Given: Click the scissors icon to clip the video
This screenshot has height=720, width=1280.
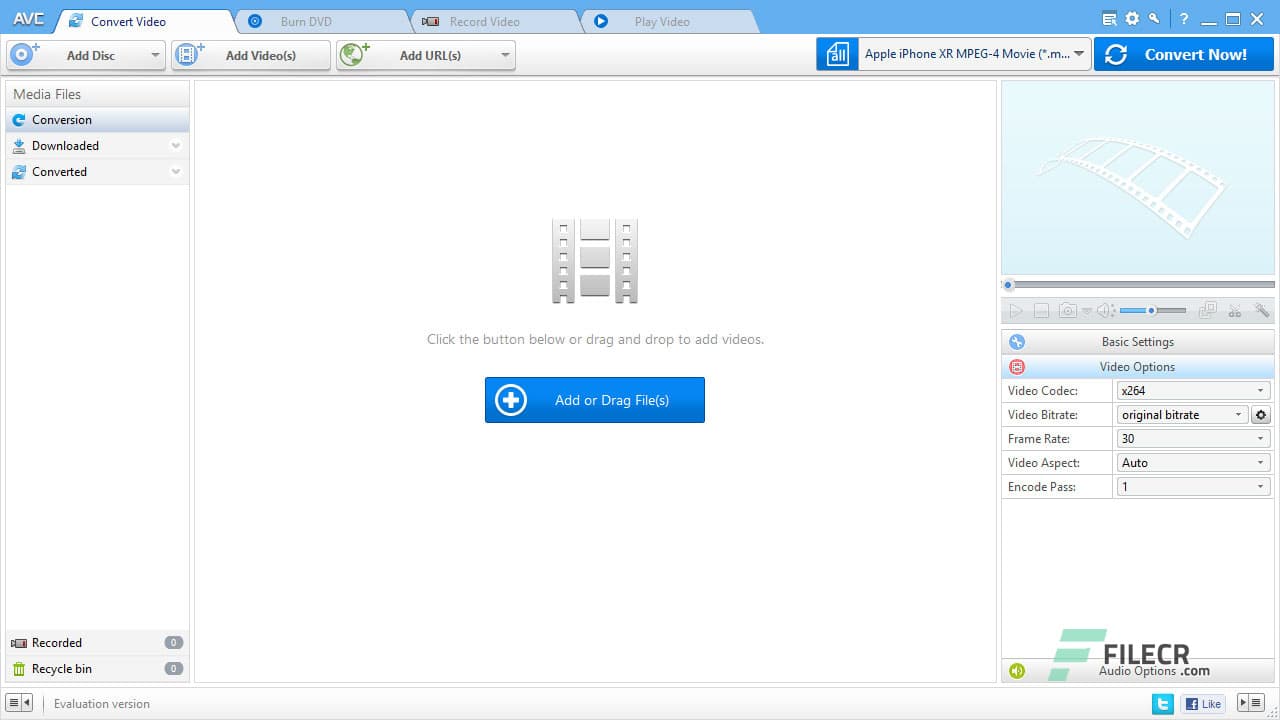Looking at the screenshot, I should 1234,310.
